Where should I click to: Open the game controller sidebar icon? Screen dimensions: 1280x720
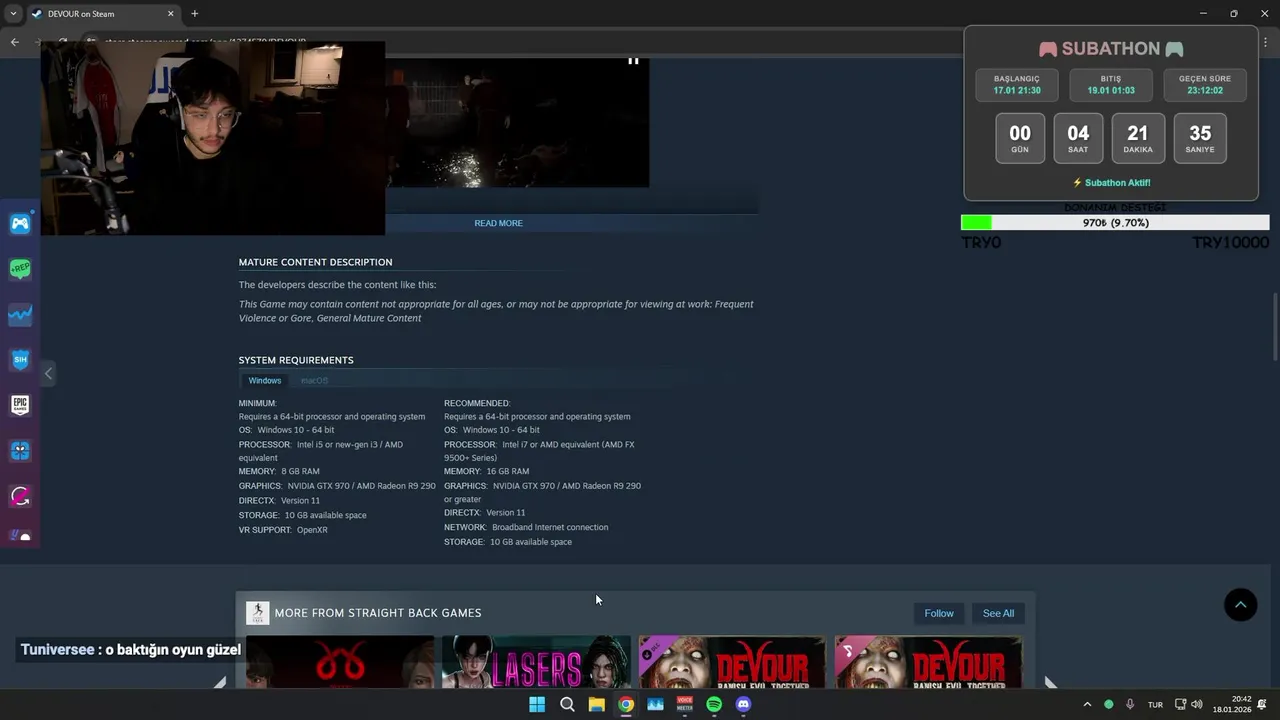click(x=20, y=224)
